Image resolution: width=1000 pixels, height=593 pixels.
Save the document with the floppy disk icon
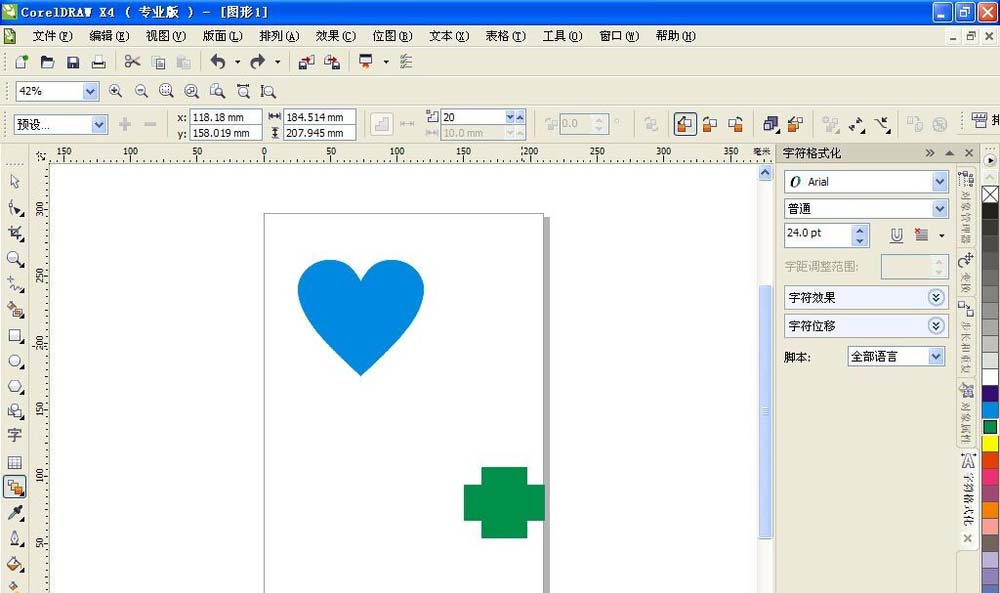click(73, 62)
